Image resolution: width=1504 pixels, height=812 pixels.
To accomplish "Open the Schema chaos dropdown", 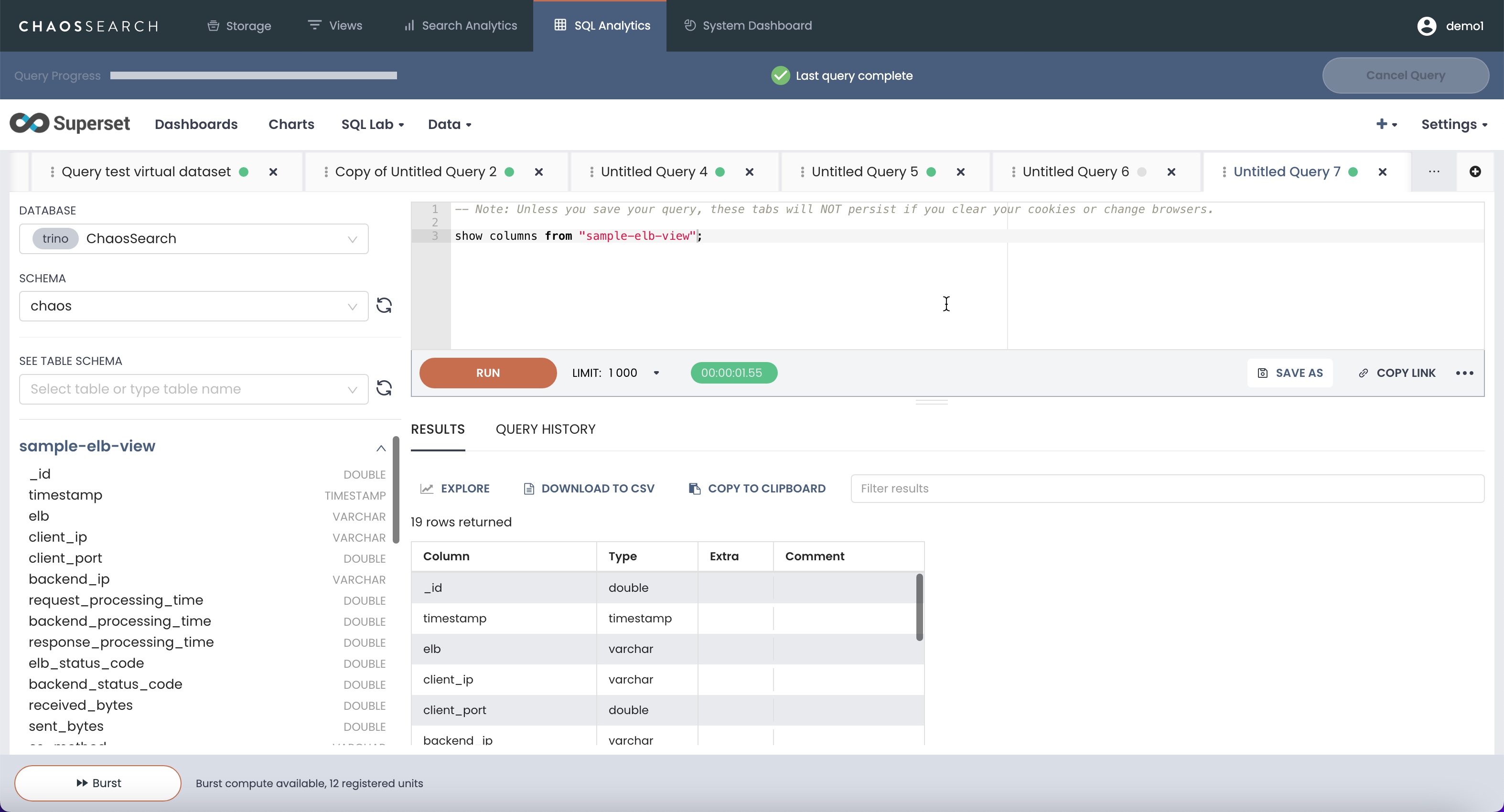I will [x=193, y=306].
